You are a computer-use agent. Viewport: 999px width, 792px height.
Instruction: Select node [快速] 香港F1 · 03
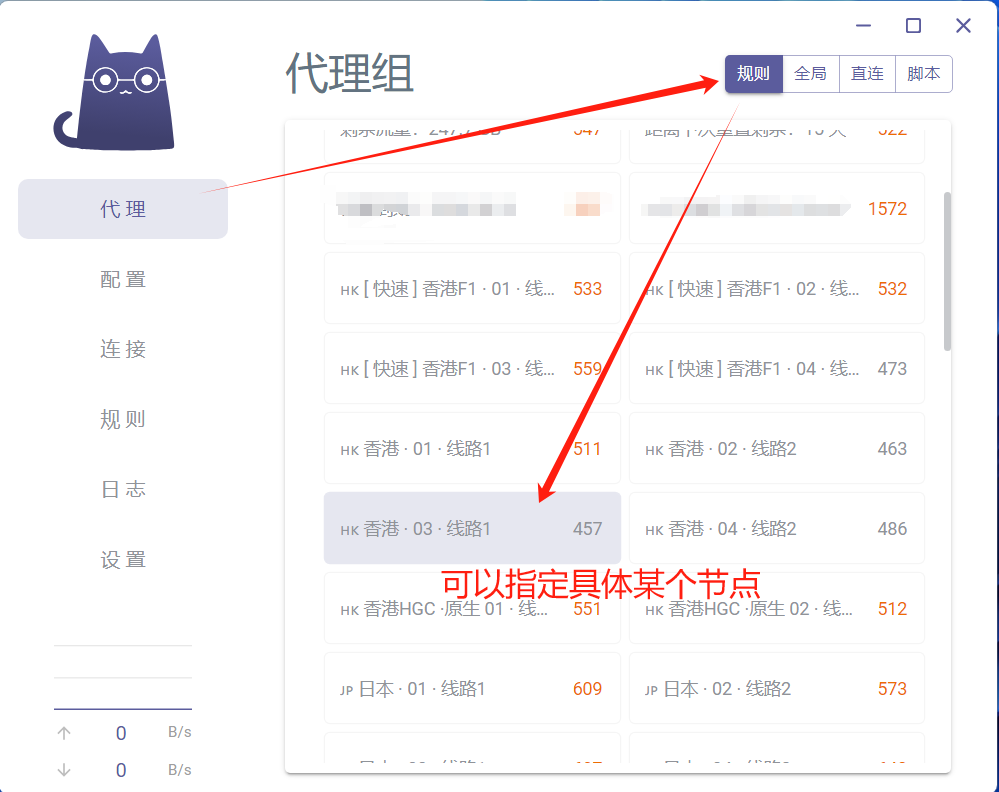pos(472,368)
